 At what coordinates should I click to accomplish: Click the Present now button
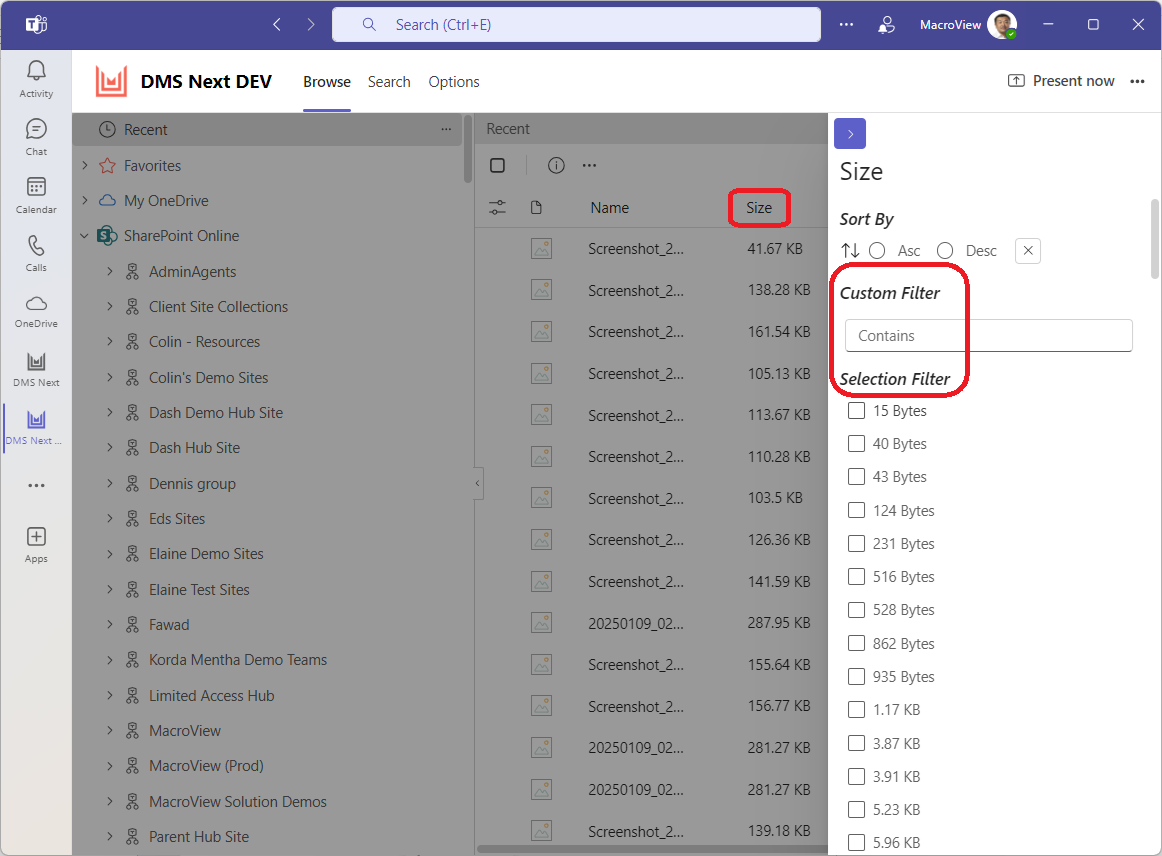[1061, 81]
